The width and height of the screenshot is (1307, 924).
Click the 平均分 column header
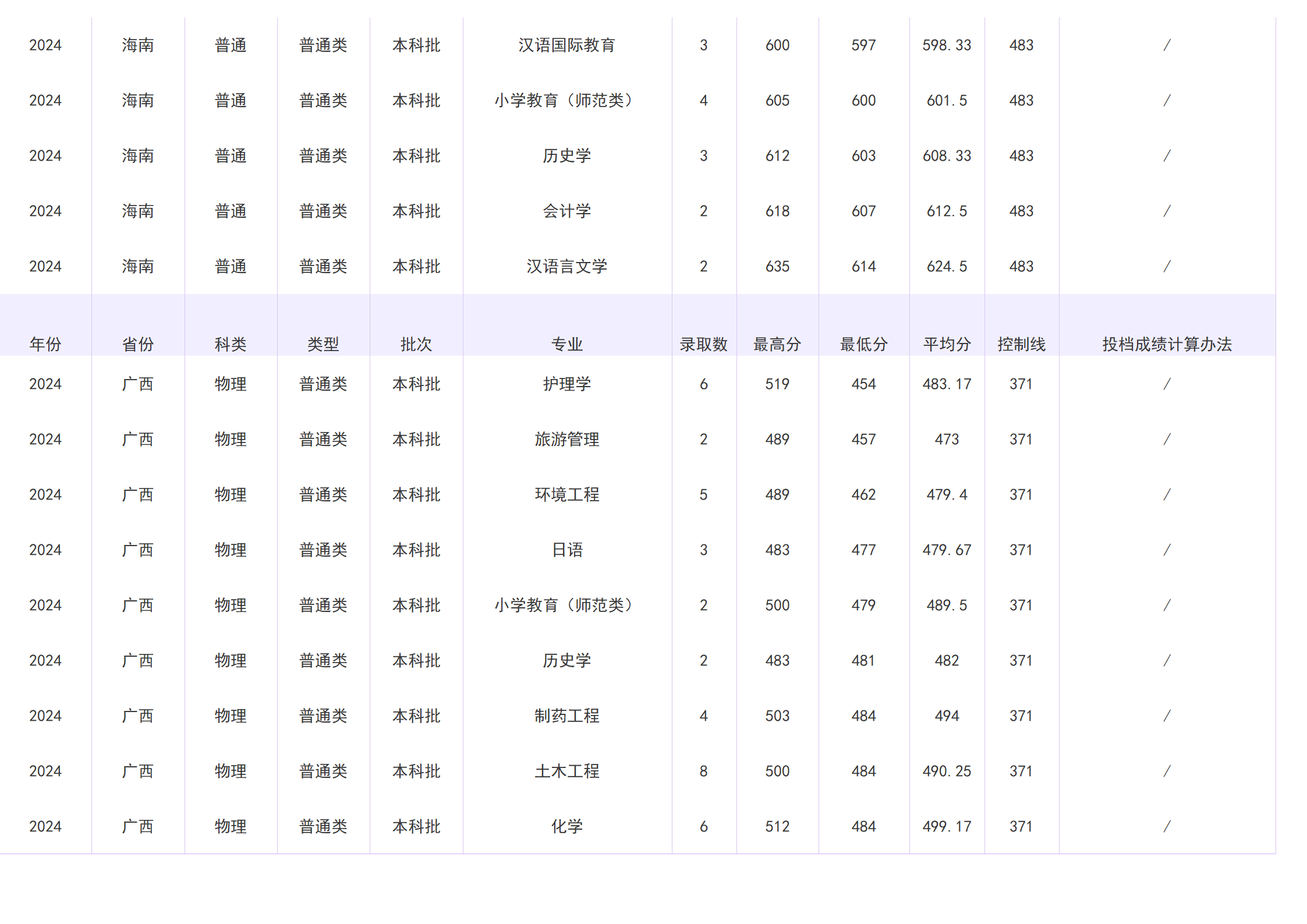click(947, 344)
